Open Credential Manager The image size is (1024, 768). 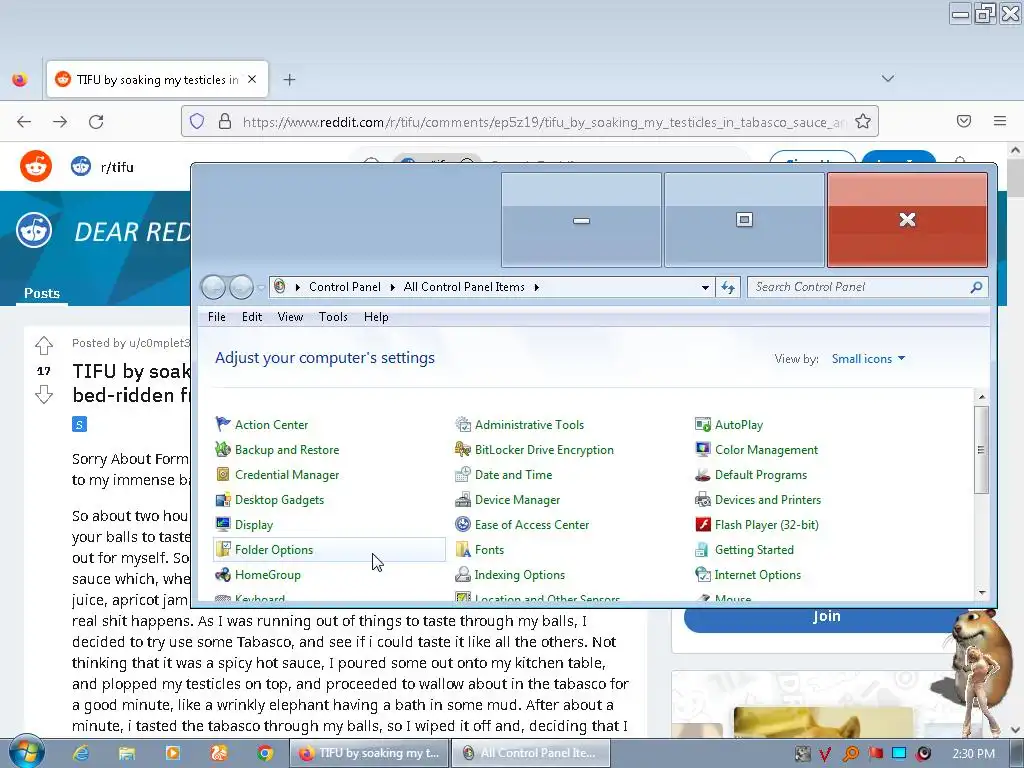point(278,475)
